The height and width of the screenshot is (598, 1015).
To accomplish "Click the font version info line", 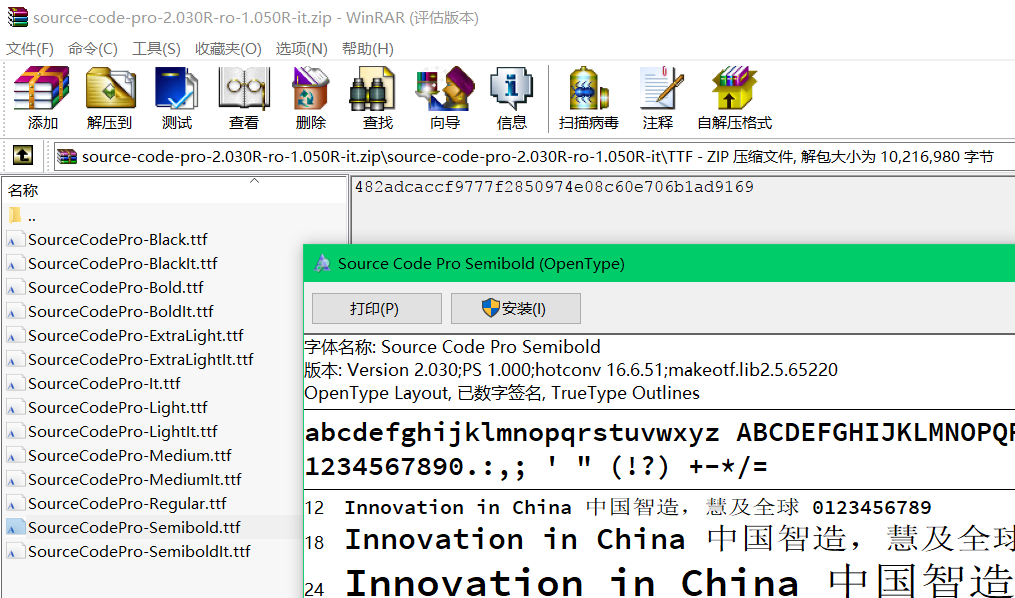I will click(x=571, y=370).
